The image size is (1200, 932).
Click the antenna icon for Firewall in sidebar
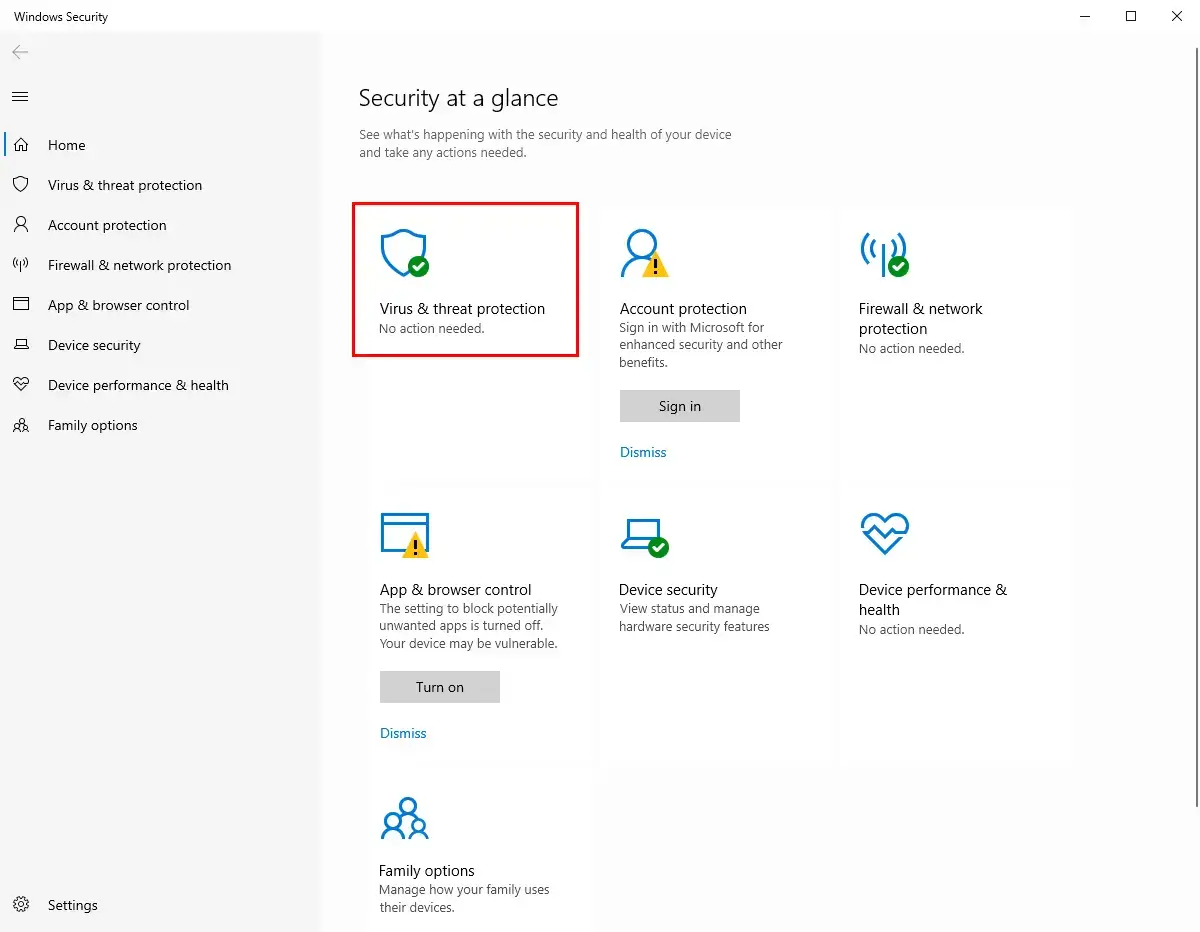tap(20, 265)
